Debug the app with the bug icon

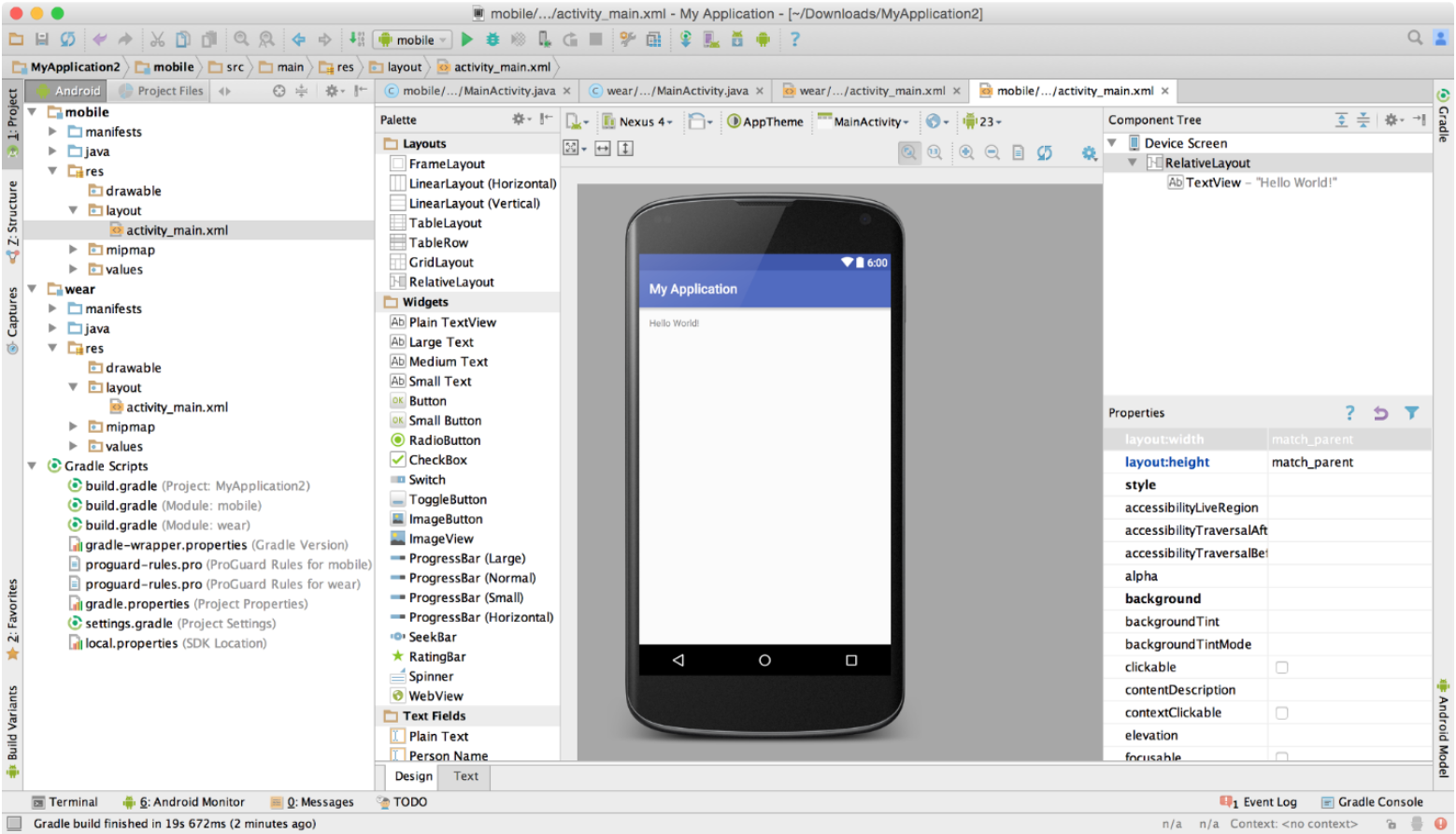[x=492, y=39]
